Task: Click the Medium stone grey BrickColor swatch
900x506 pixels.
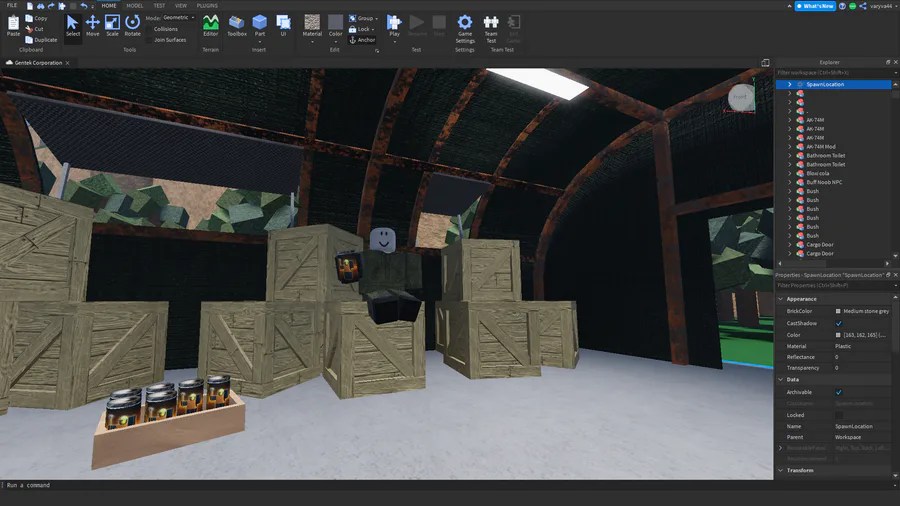Action: pyautogui.click(x=838, y=311)
